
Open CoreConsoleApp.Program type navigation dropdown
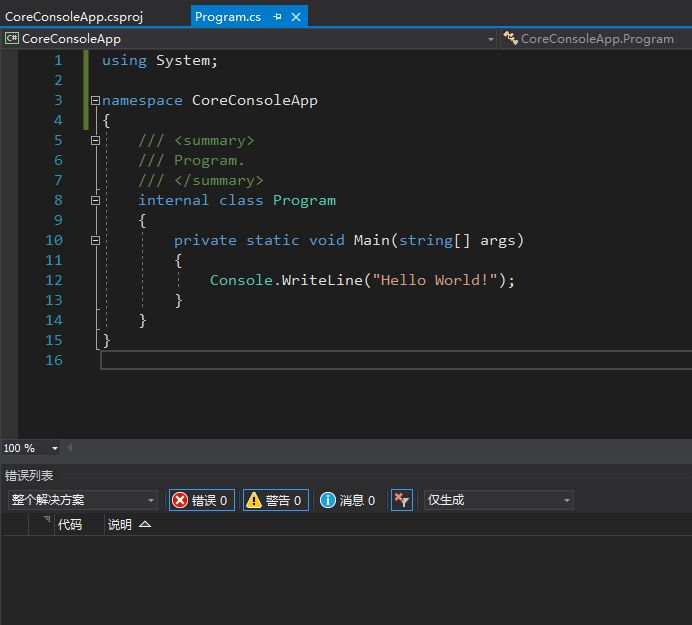pyautogui.click(x=597, y=39)
